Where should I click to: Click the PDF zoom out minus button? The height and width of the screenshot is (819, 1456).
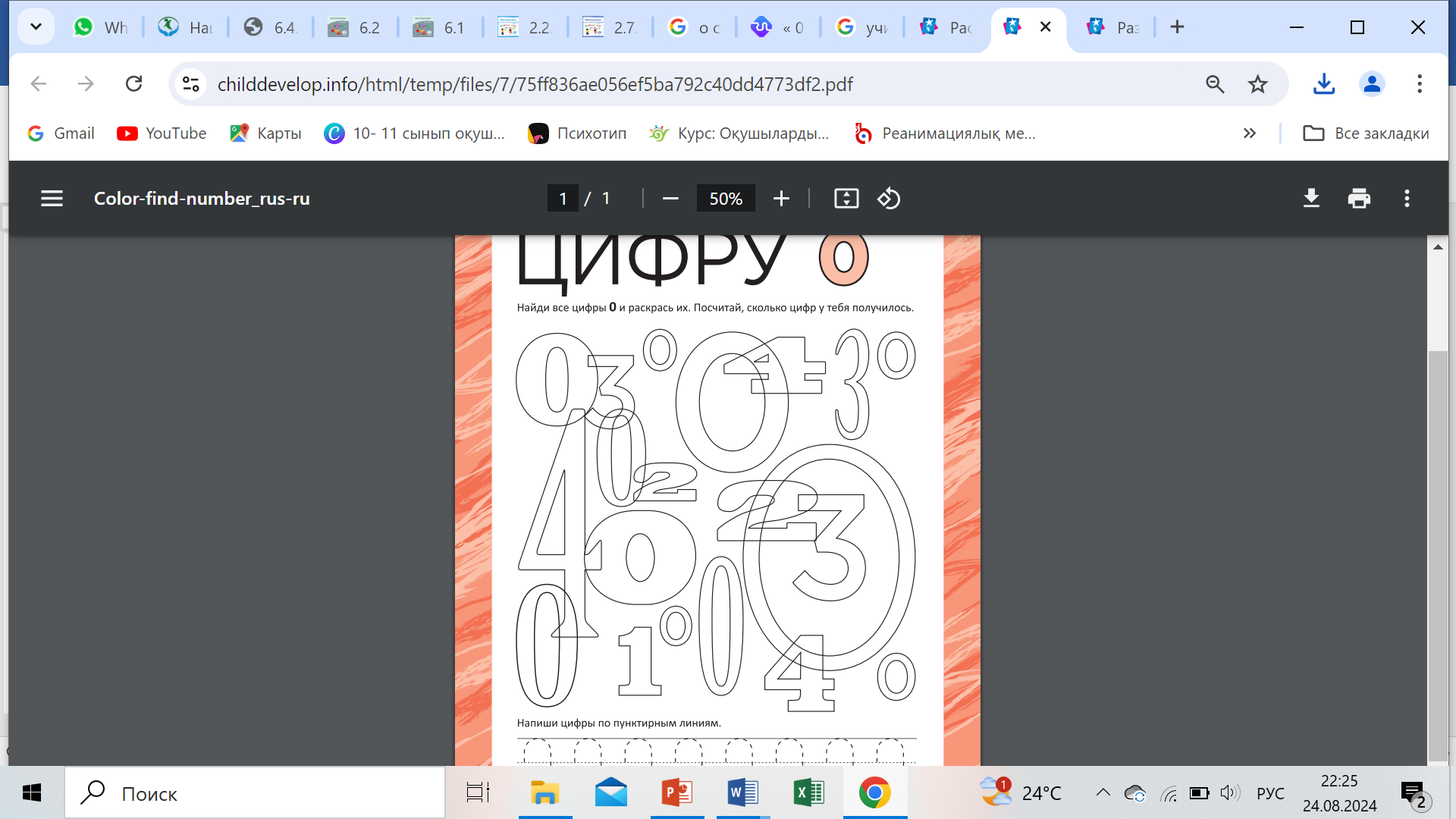[670, 199]
